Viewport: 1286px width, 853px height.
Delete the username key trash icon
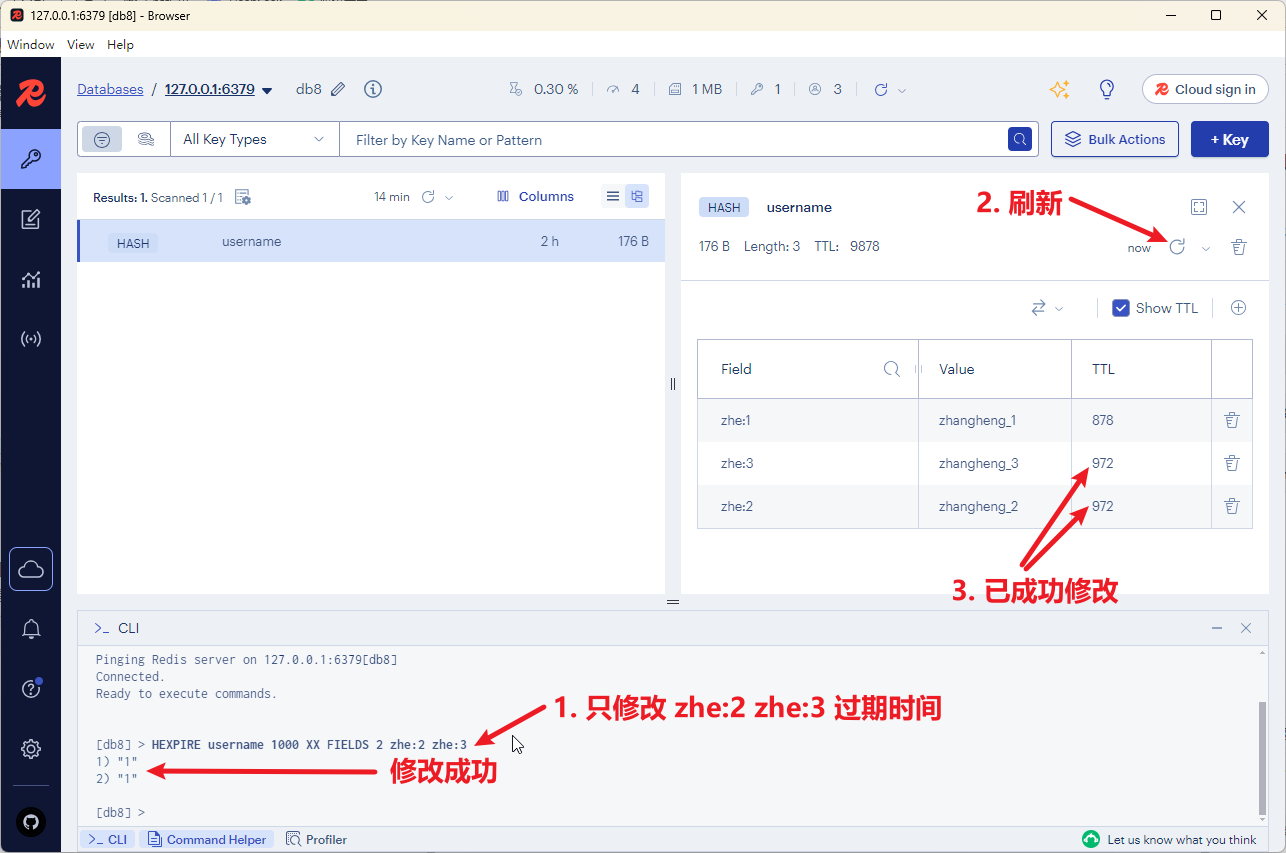coord(1239,247)
